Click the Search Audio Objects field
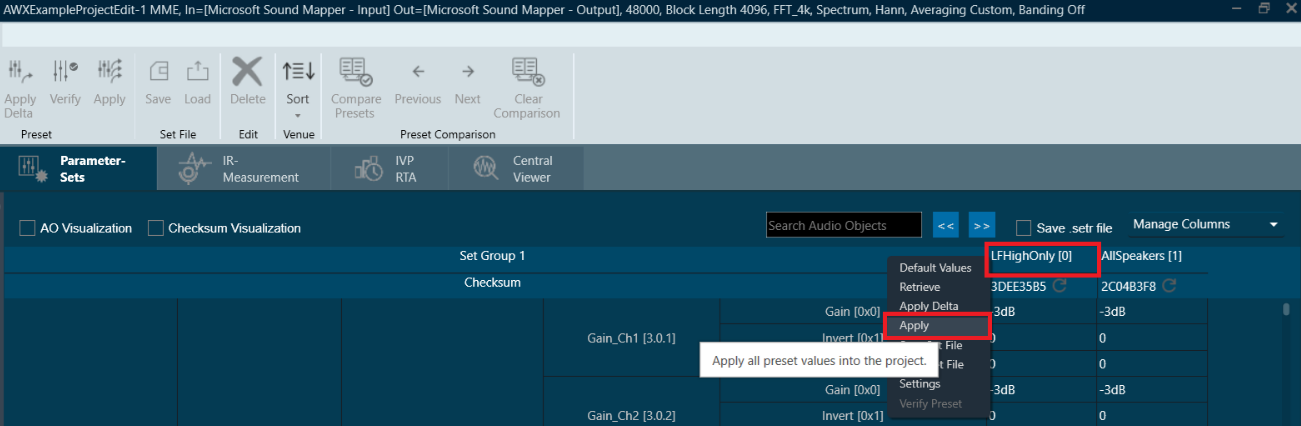The image size is (1301, 426). coord(843,225)
